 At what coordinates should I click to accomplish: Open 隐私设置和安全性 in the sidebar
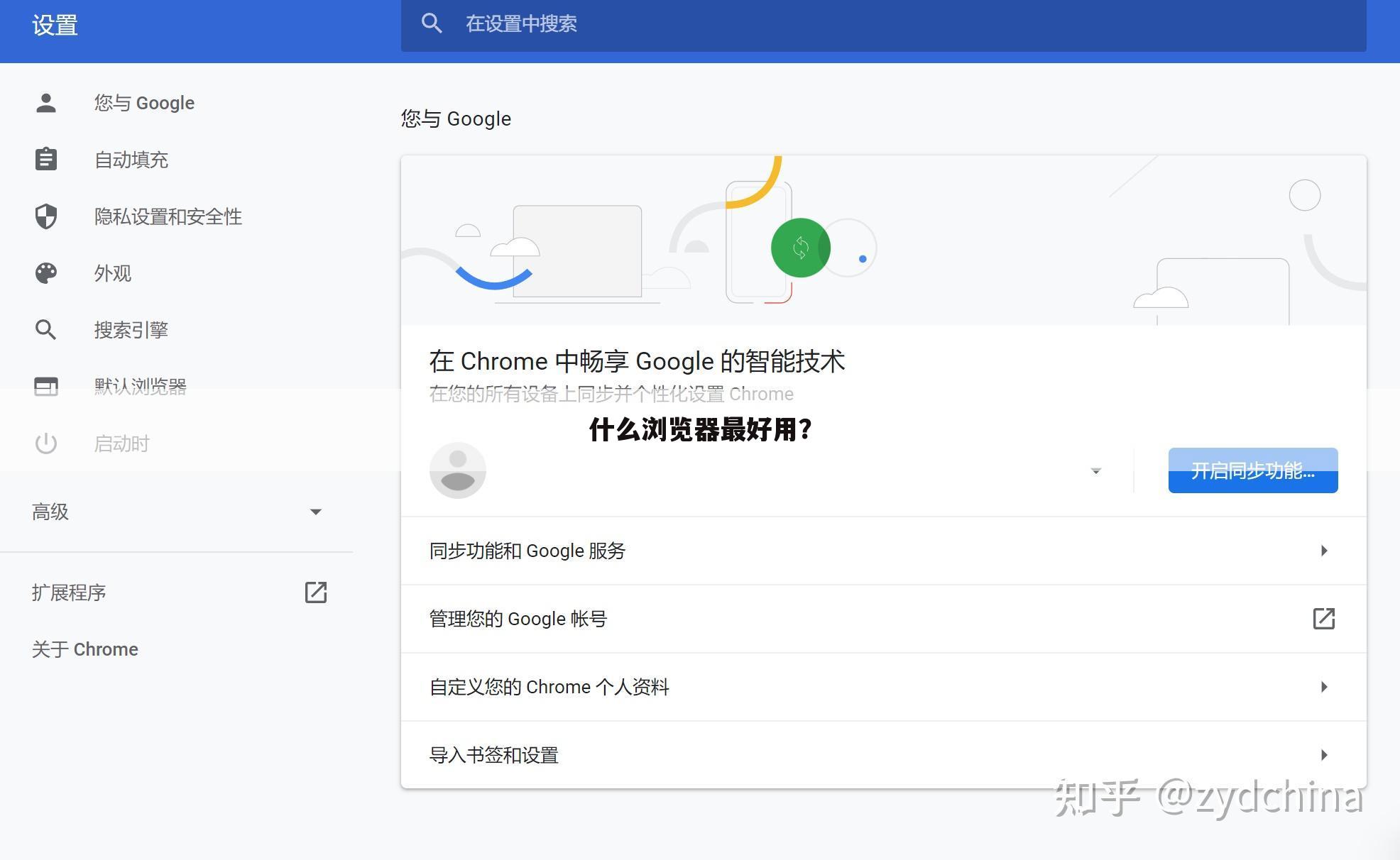click(168, 216)
